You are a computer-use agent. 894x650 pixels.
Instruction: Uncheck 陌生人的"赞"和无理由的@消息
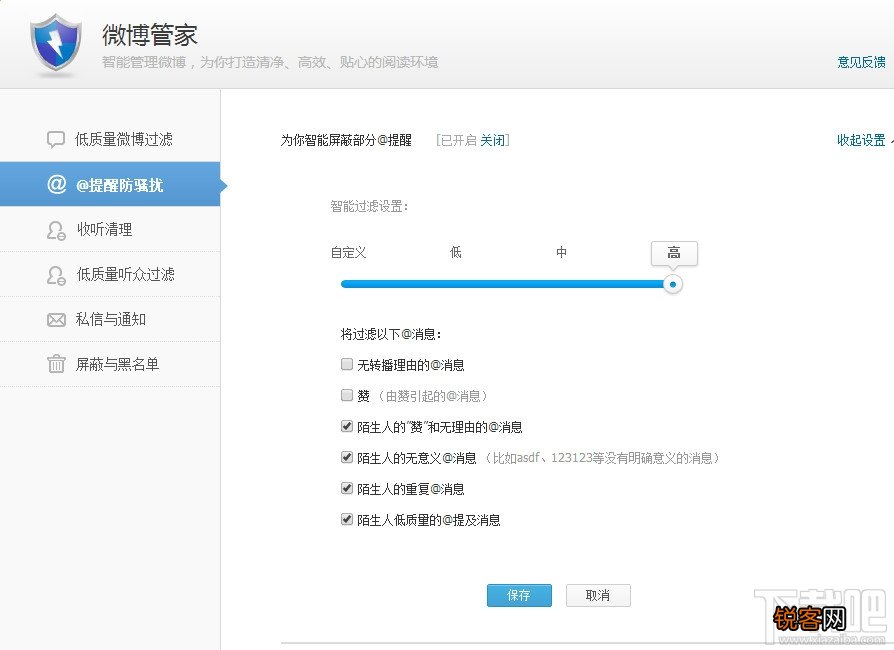[x=347, y=426]
